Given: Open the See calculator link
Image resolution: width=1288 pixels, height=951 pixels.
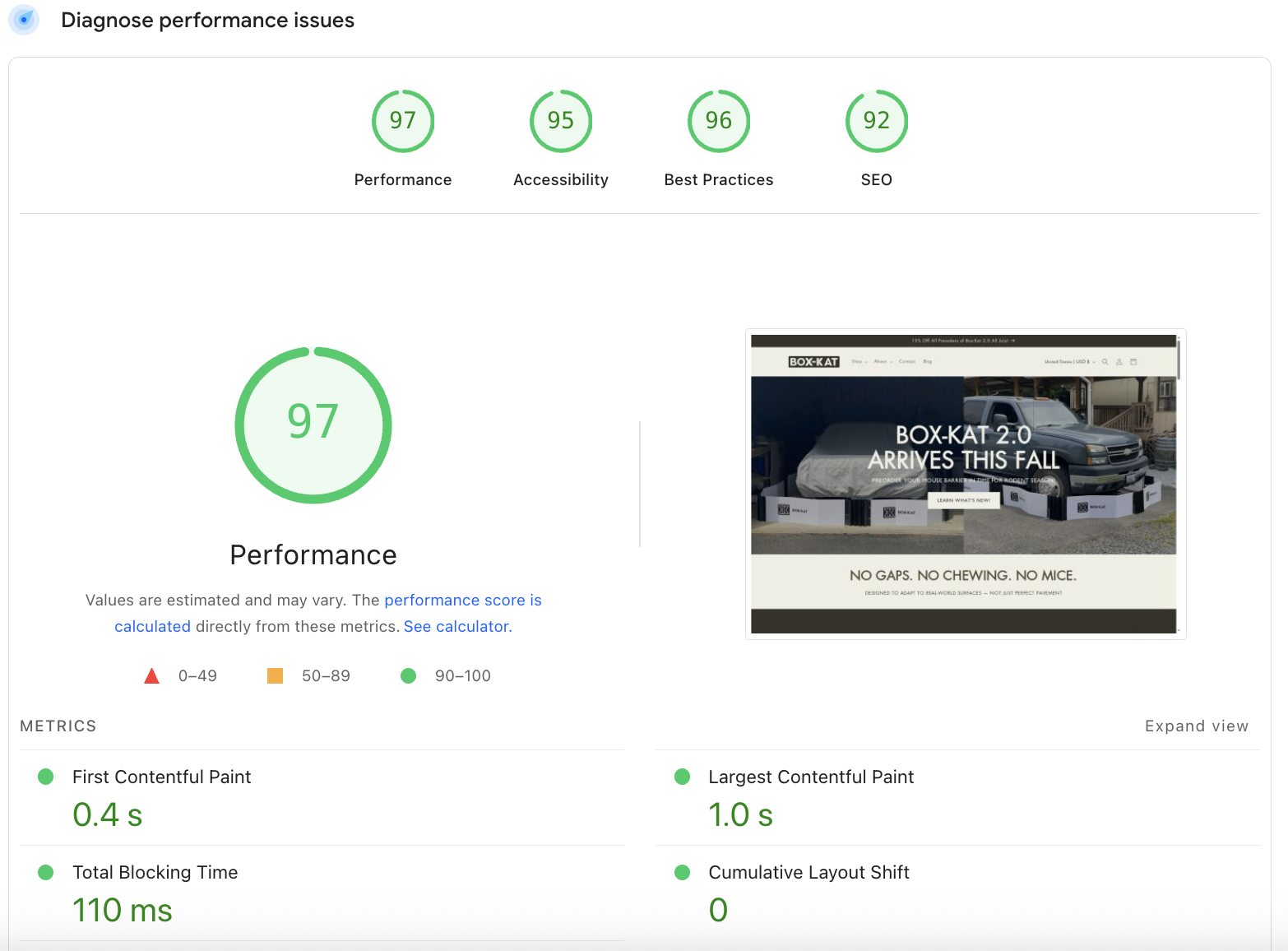Looking at the screenshot, I should tap(456, 626).
